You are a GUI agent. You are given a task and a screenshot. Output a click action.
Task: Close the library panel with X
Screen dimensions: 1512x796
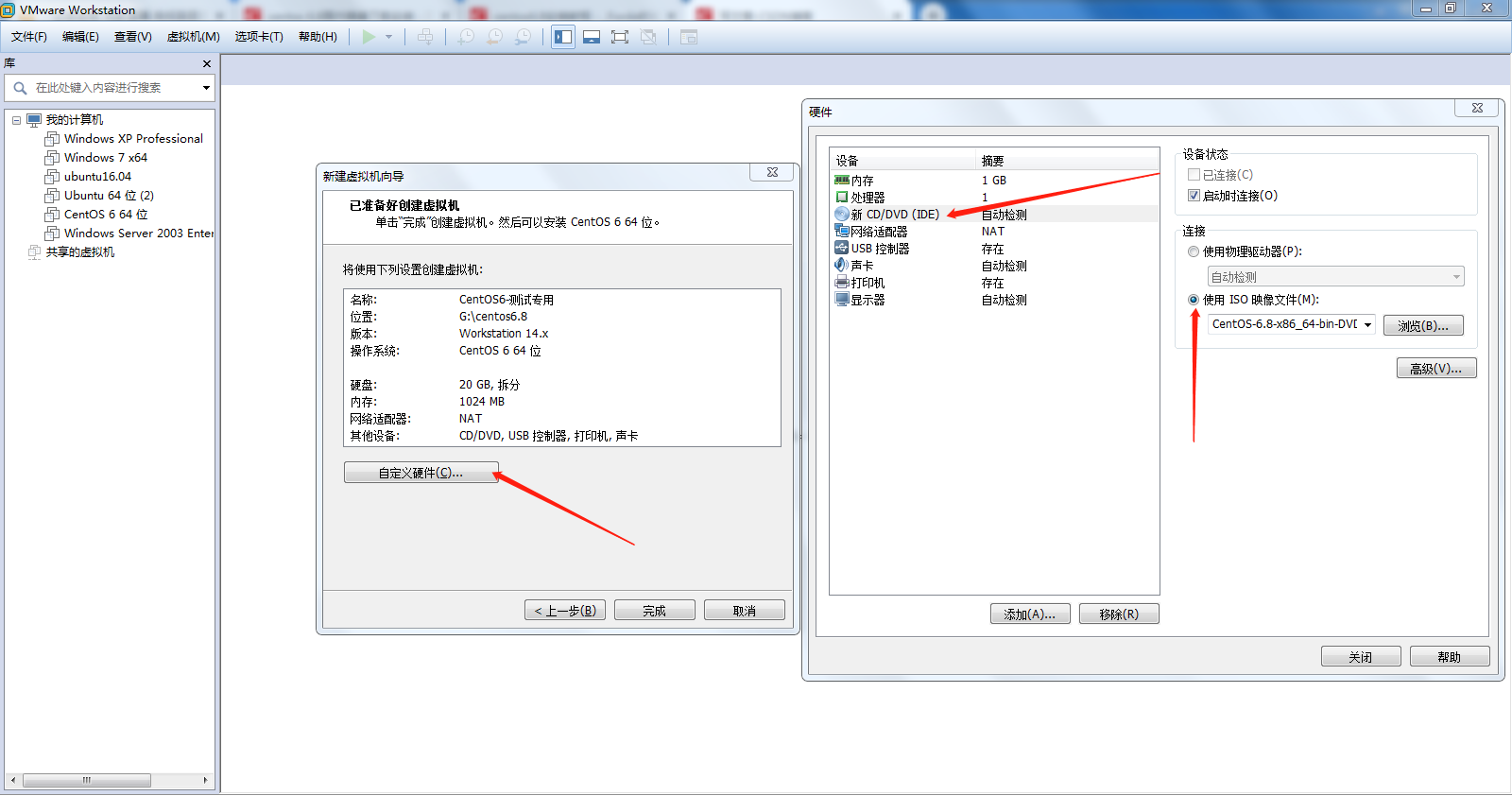[207, 63]
